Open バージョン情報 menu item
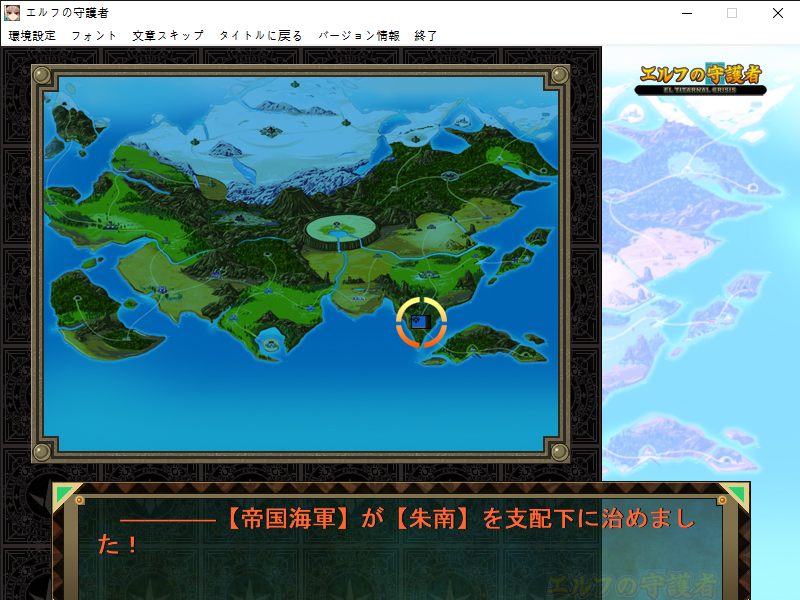Image resolution: width=800 pixels, height=600 pixels. 359,36
